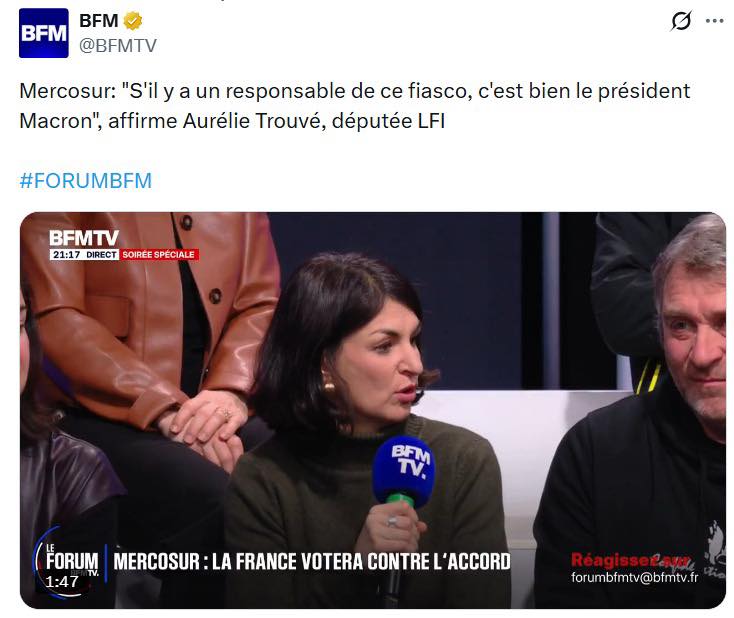The image size is (734, 618).
Task: Click the forumbfmtv@bfmtv.fr email overlay
Action: pyautogui.click(x=634, y=578)
